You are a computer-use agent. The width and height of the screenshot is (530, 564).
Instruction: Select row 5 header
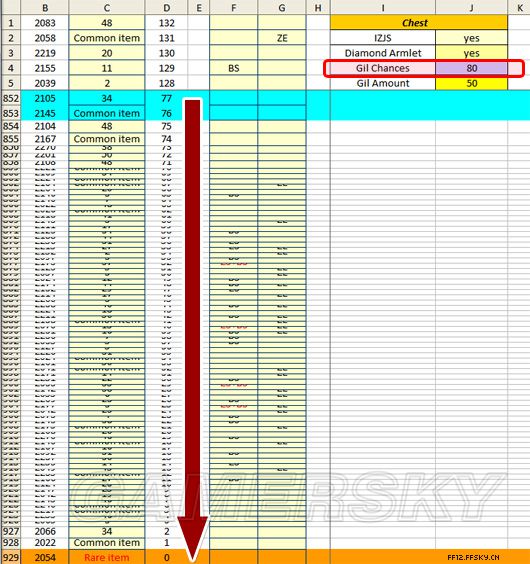tap(11, 83)
